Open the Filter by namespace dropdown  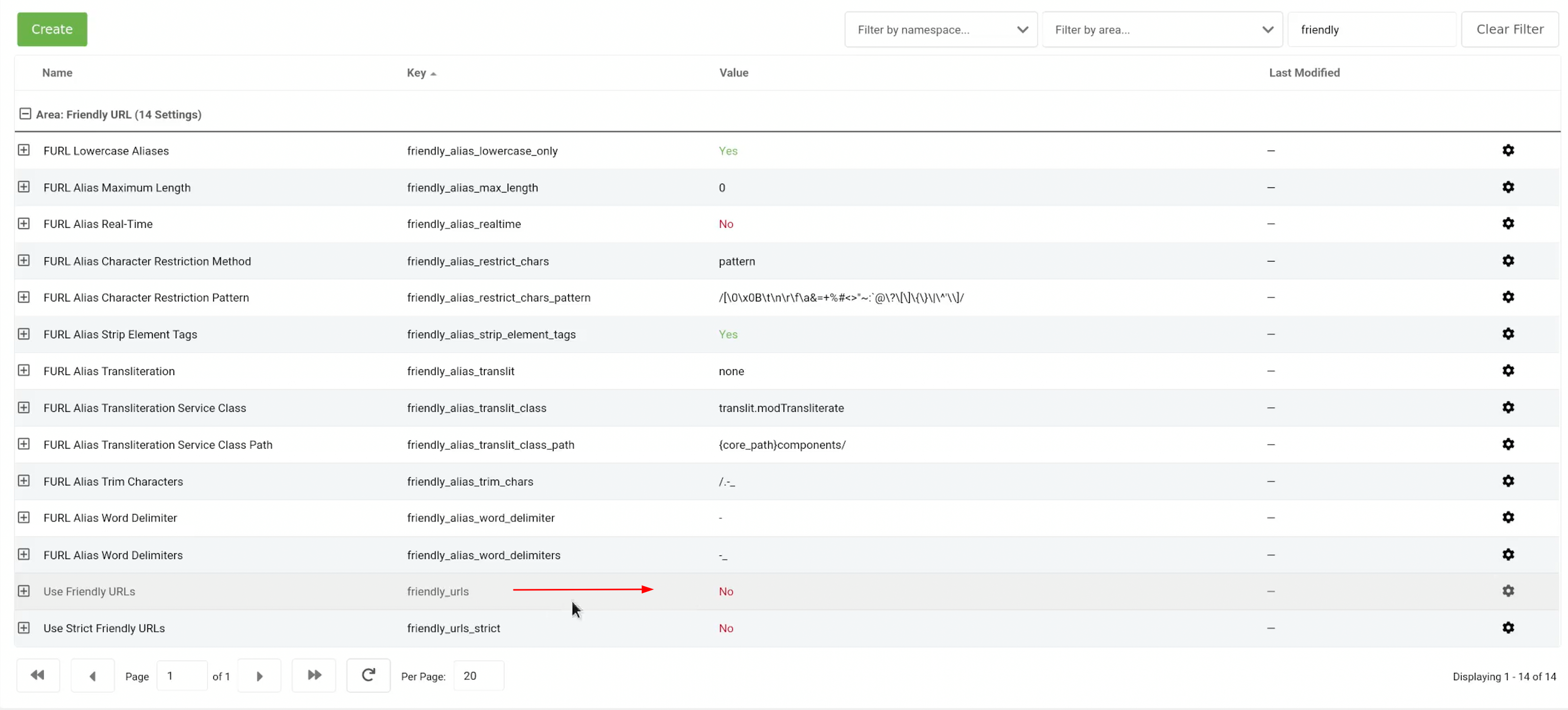[940, 29]
